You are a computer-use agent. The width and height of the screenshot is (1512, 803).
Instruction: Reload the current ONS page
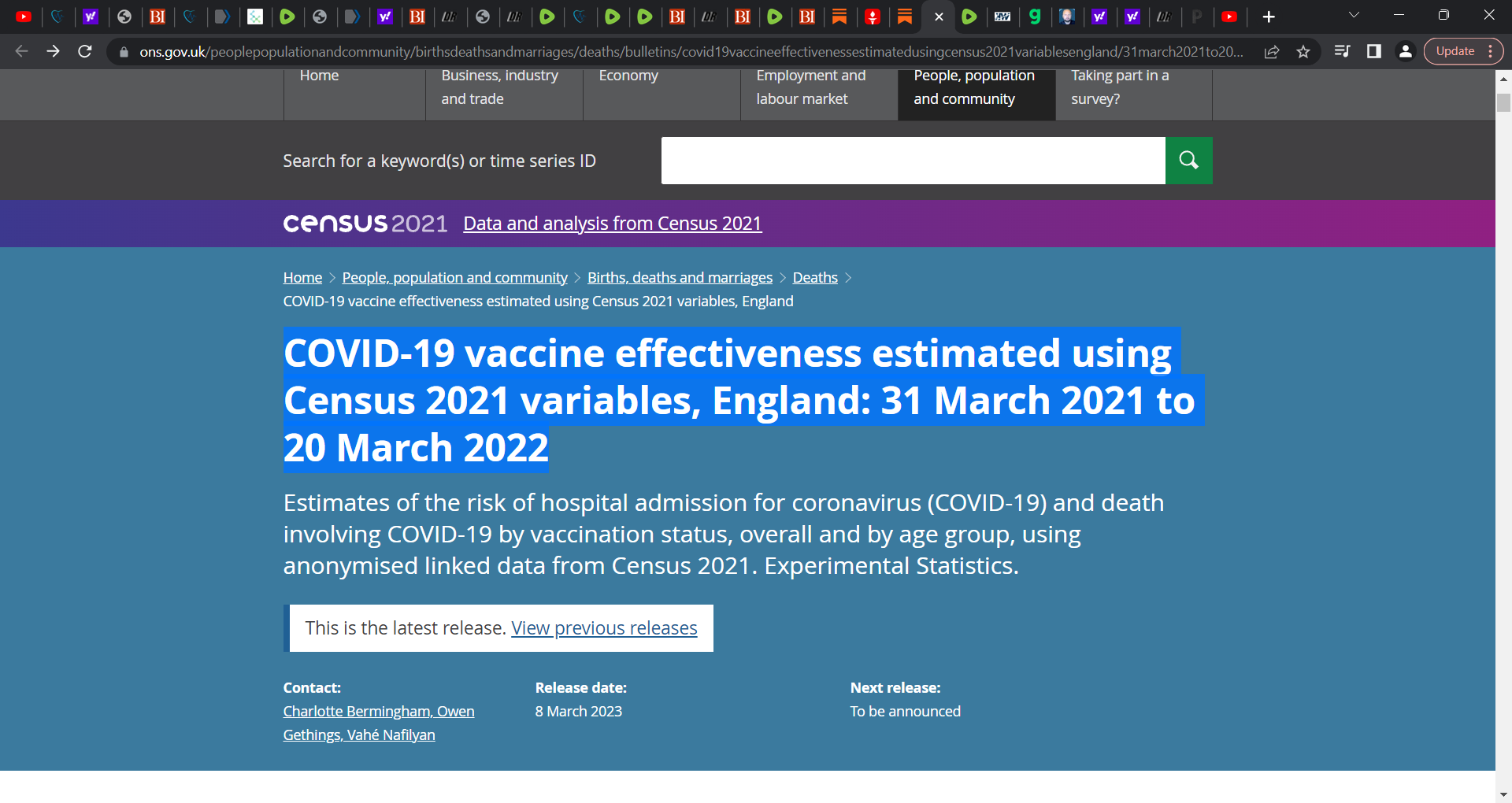[x=85, y=51]
